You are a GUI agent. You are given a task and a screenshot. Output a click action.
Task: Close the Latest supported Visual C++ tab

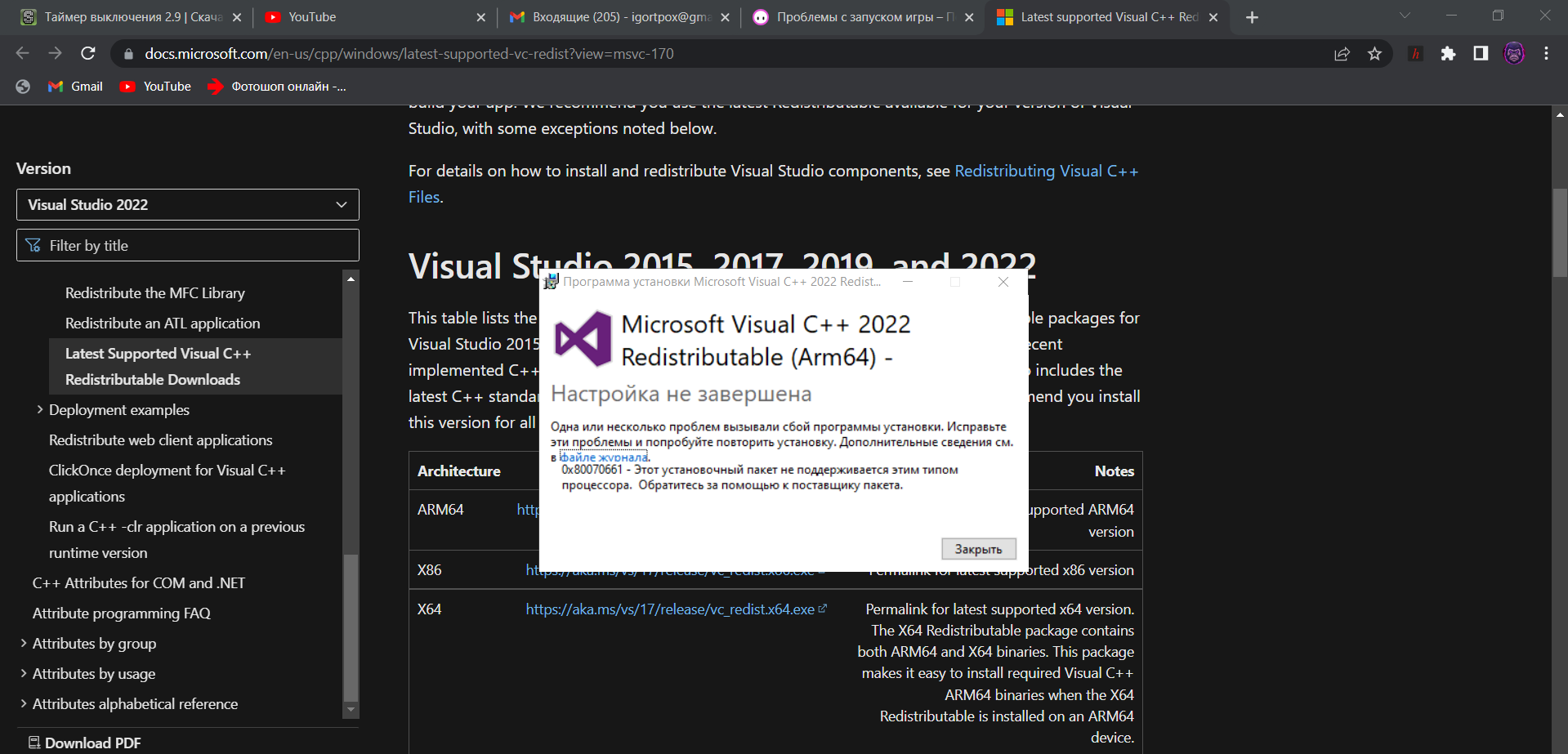pos(1213,17)
